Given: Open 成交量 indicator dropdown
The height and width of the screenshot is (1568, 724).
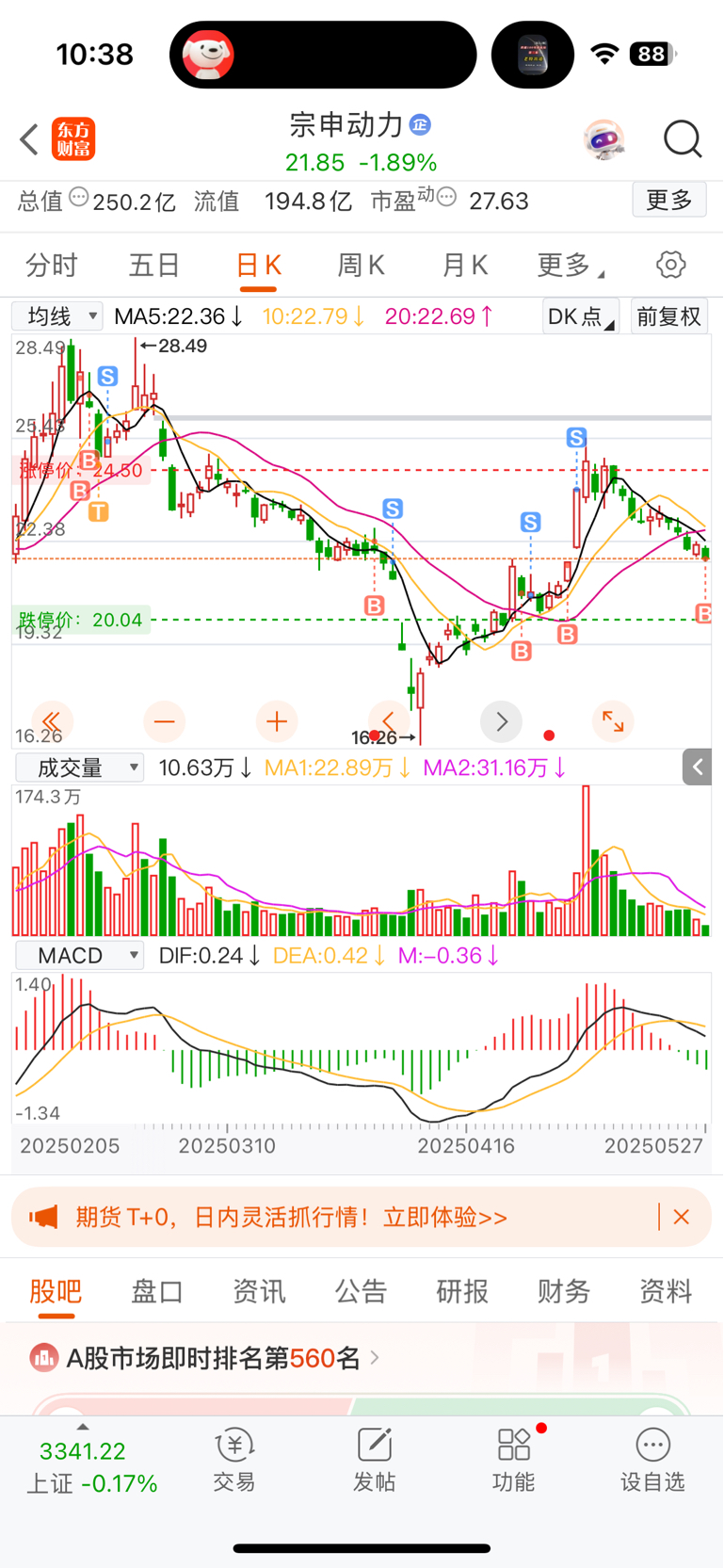Looking at the screenshot, I should tap(79, 768).
